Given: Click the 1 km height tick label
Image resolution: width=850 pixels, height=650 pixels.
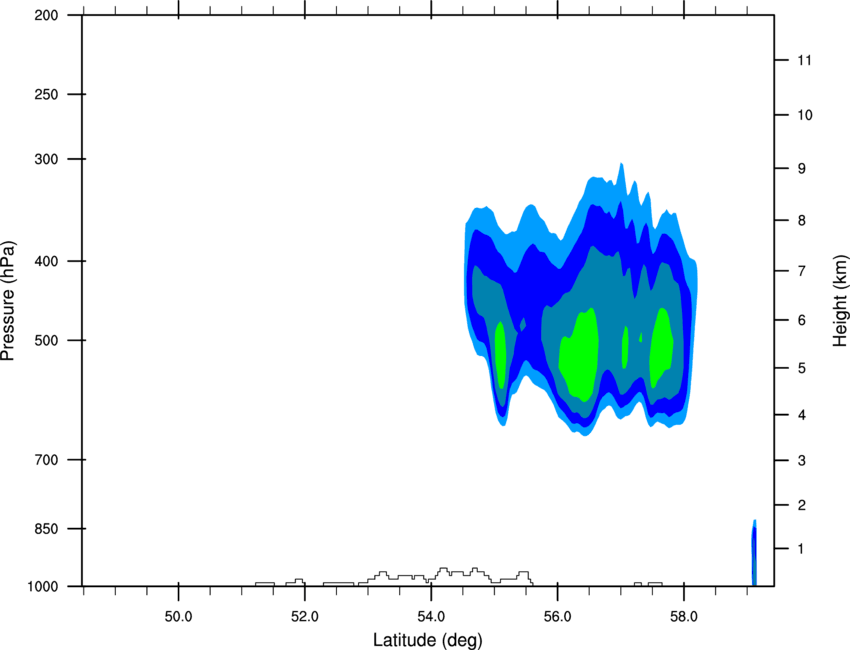Looking at the screenshot, I should click(x=801, y=549).
